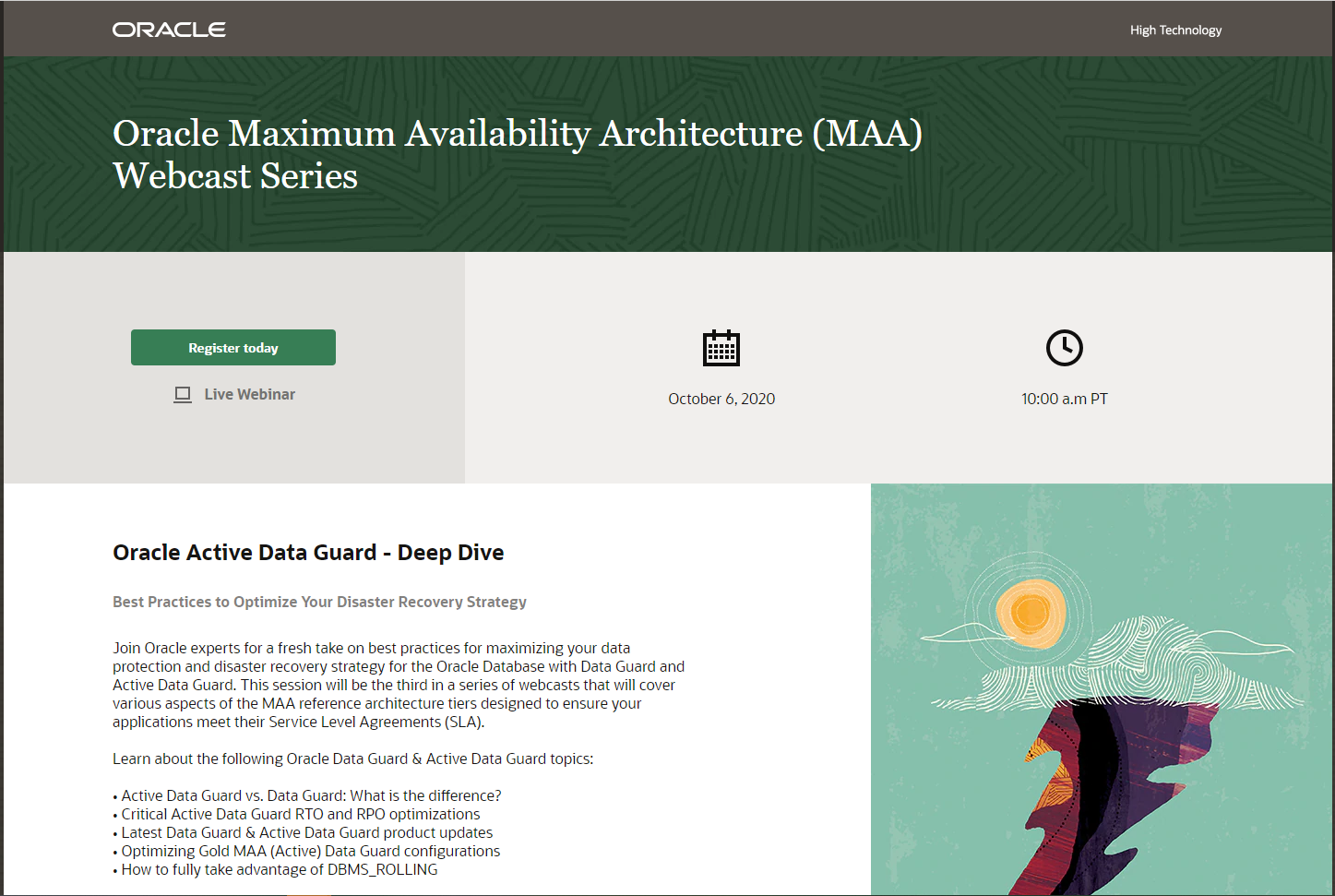Open the High Technology link

(1175, 30)
